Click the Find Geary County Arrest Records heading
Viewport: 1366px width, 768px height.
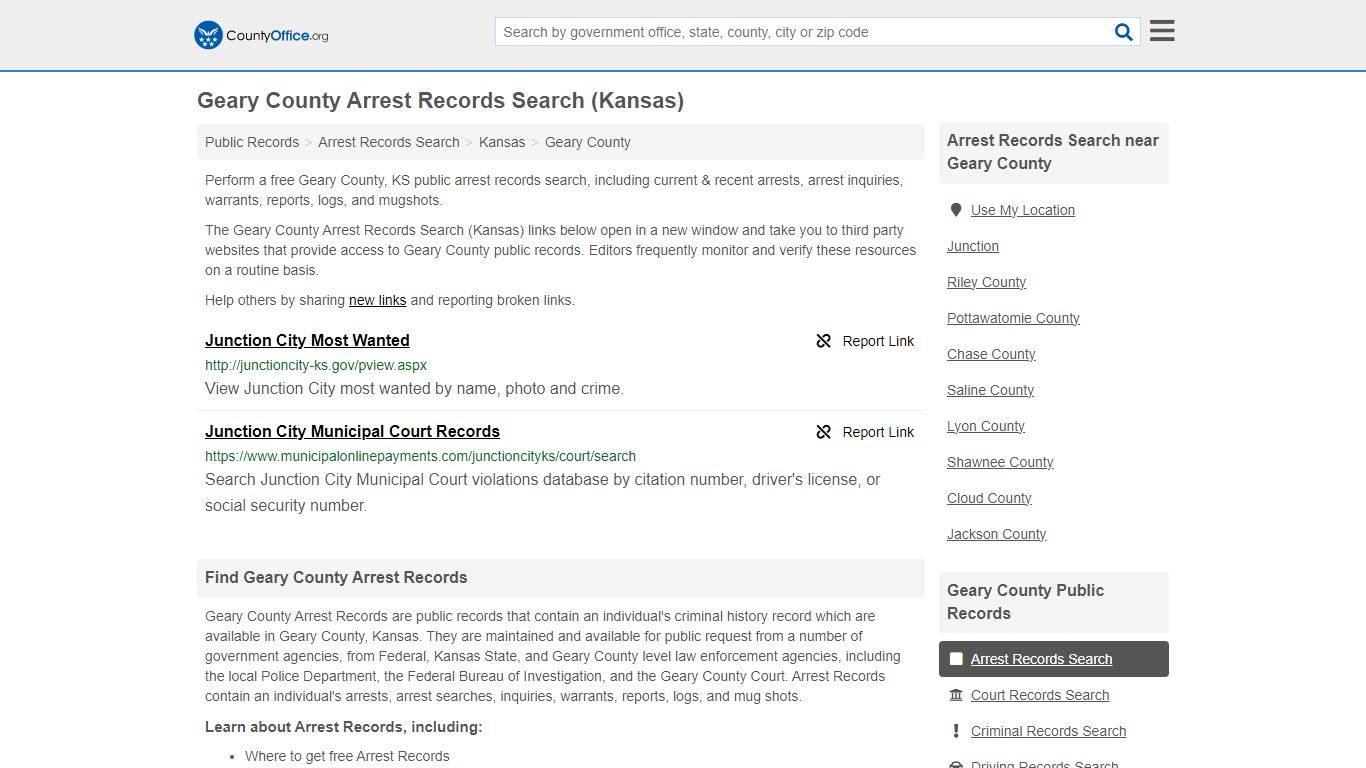pyautogui.click(x=336, y=577)
